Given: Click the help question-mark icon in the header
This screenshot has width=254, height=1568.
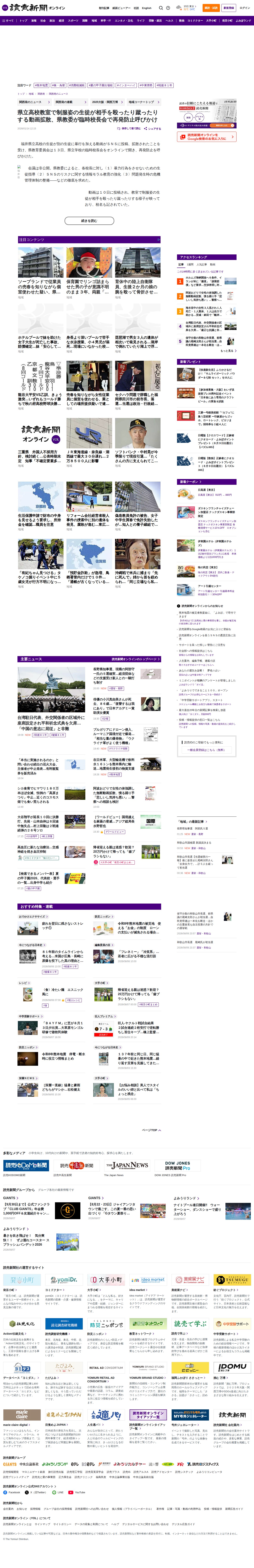Looking at the screenshot, I should pos(168,8).
